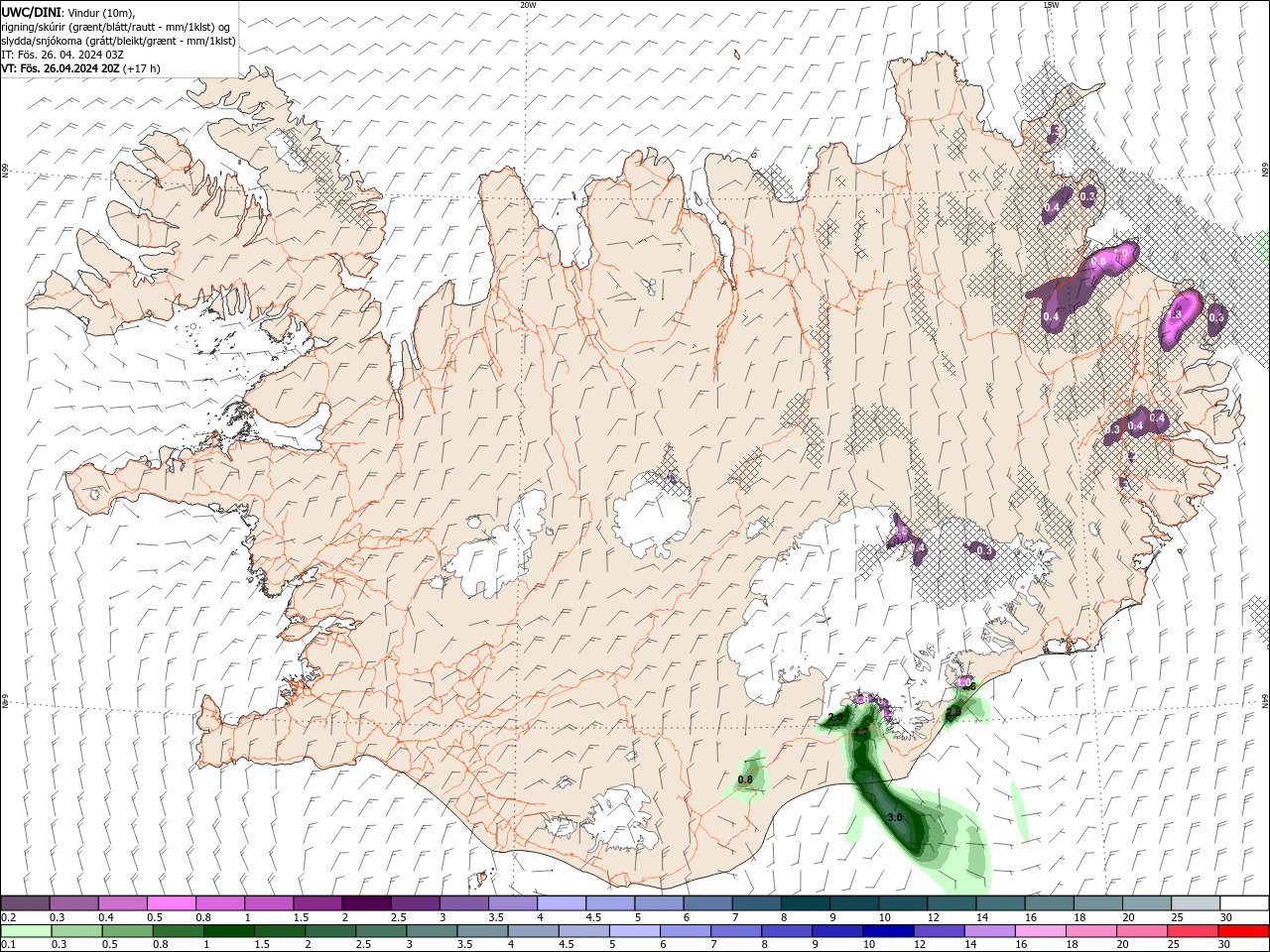Click the snow legend swatch starting at 0.2
The width and height of the screenshot is (1270, 952).
click(x=25, y=902)
